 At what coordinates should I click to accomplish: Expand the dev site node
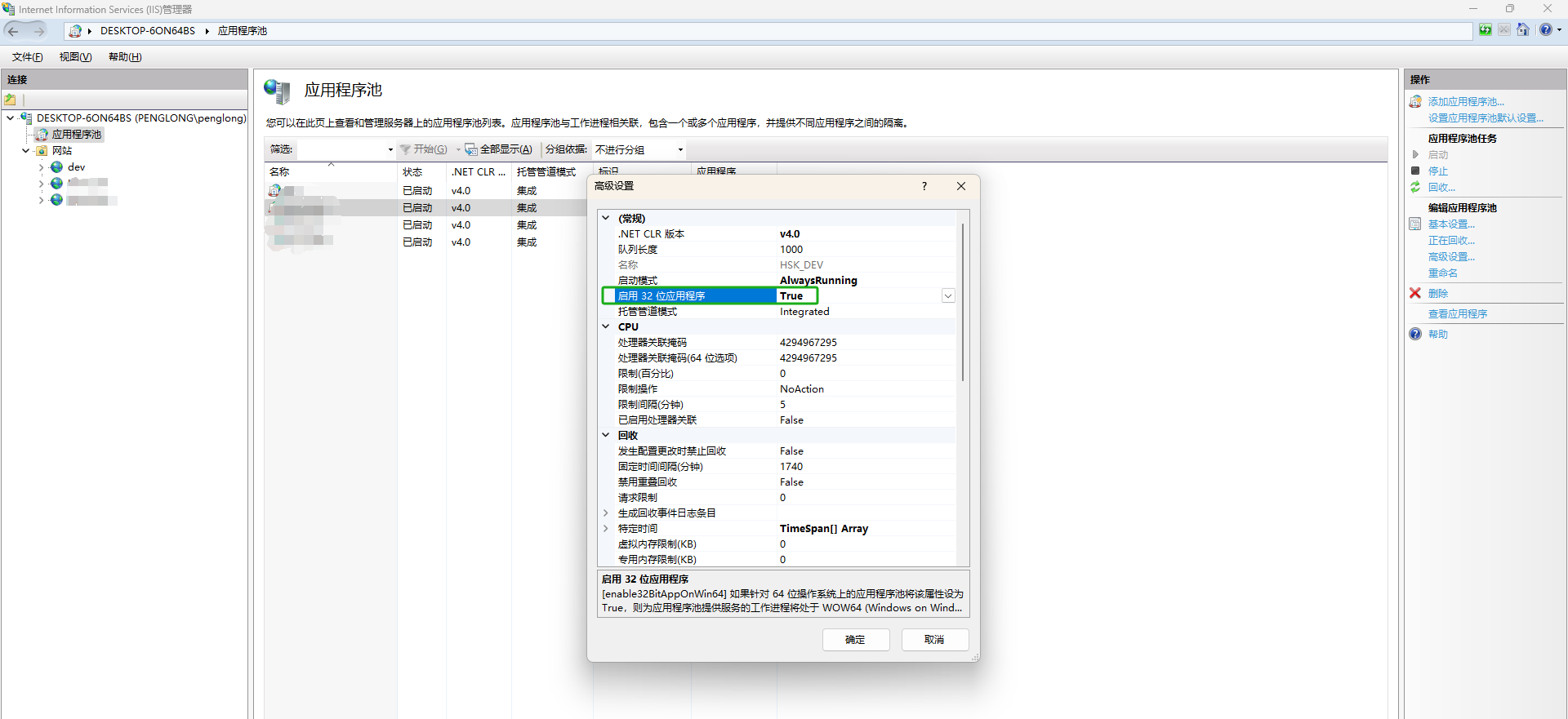[41, 167]
